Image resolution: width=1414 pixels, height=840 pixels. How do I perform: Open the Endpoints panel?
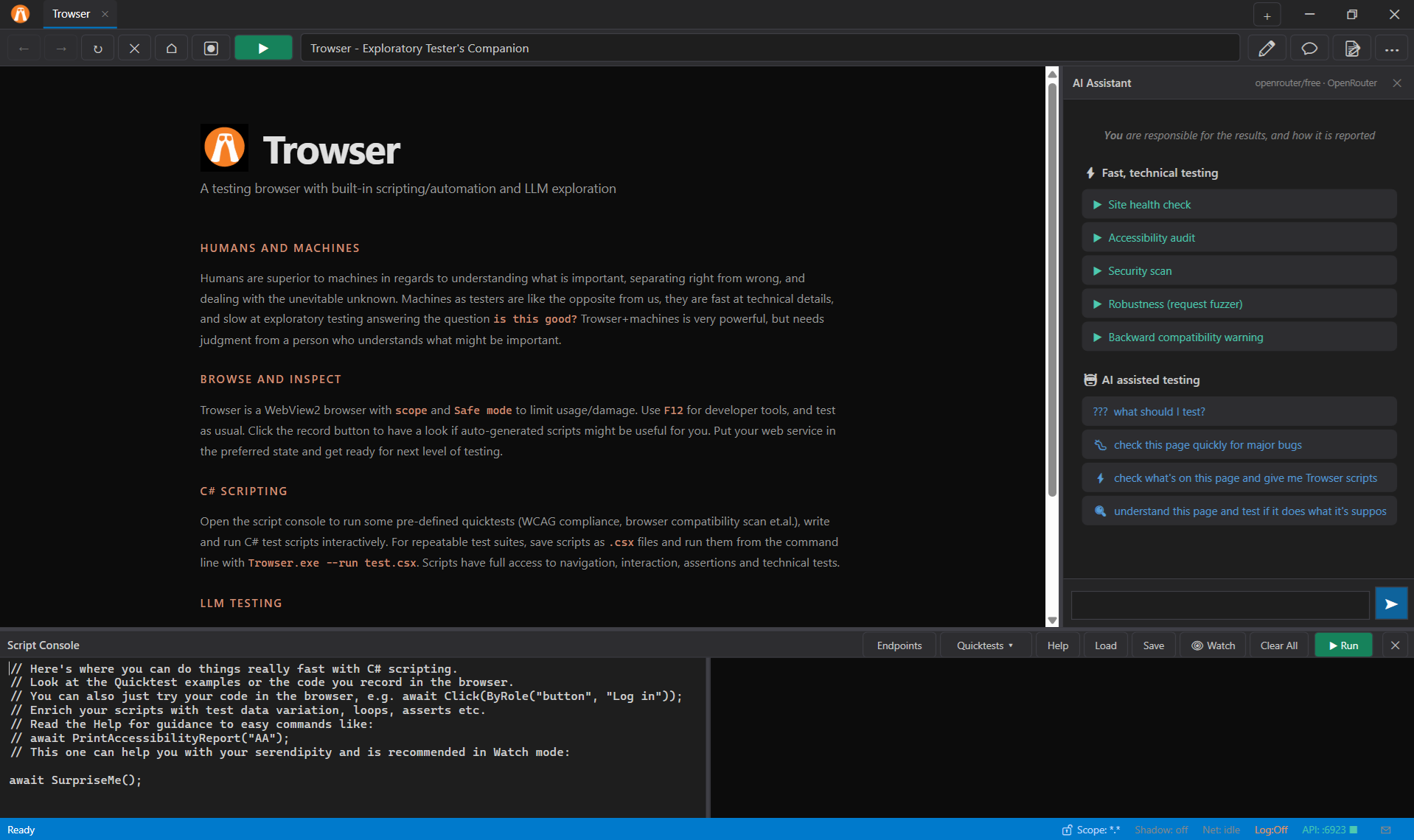click(899, 645)
